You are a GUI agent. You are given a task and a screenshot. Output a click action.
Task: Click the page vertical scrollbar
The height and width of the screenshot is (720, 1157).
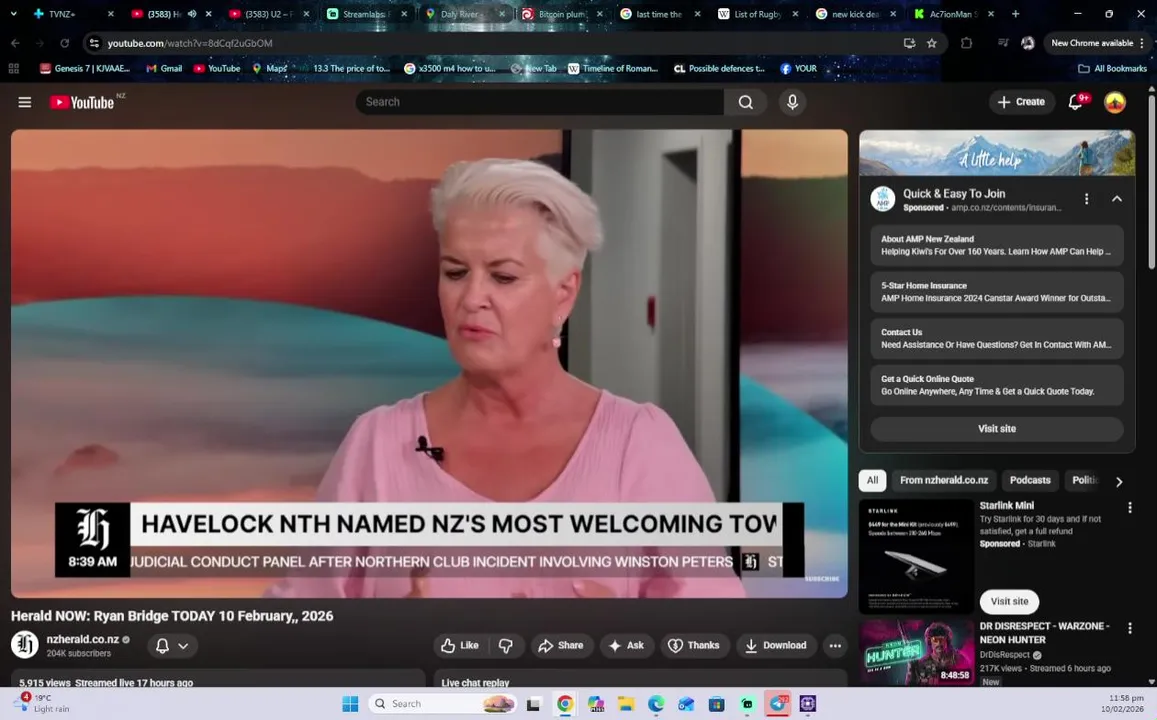[1151, 181]
